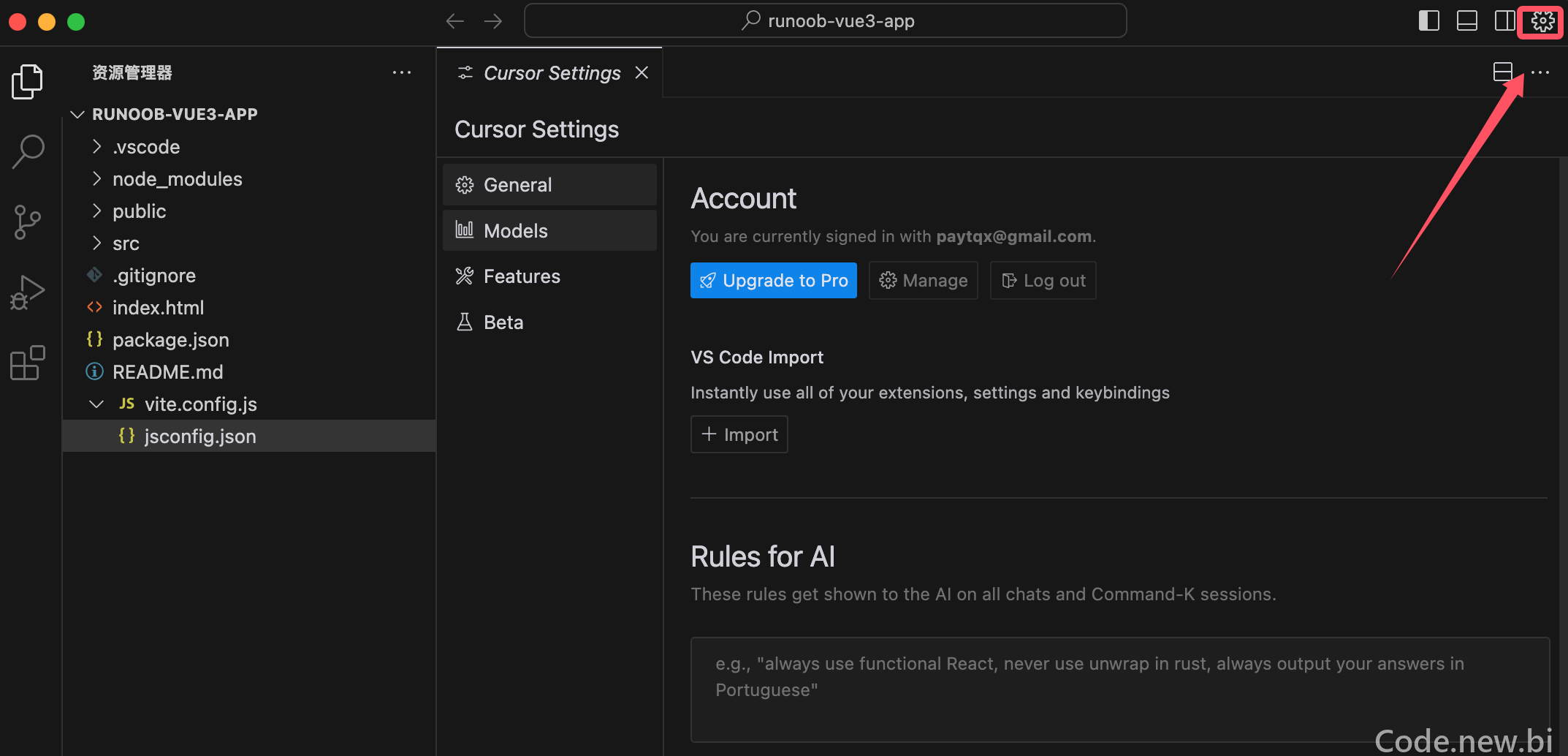Screen dimensions: 1568x756
Task: Open index.html in the explorer
Action: coord(249,307)
